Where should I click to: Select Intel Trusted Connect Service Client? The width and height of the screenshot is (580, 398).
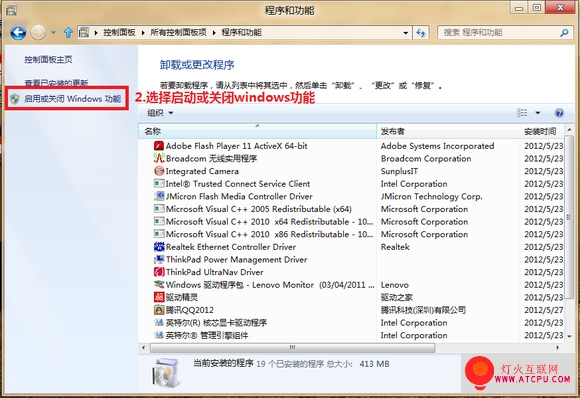(x=238, y=184)
